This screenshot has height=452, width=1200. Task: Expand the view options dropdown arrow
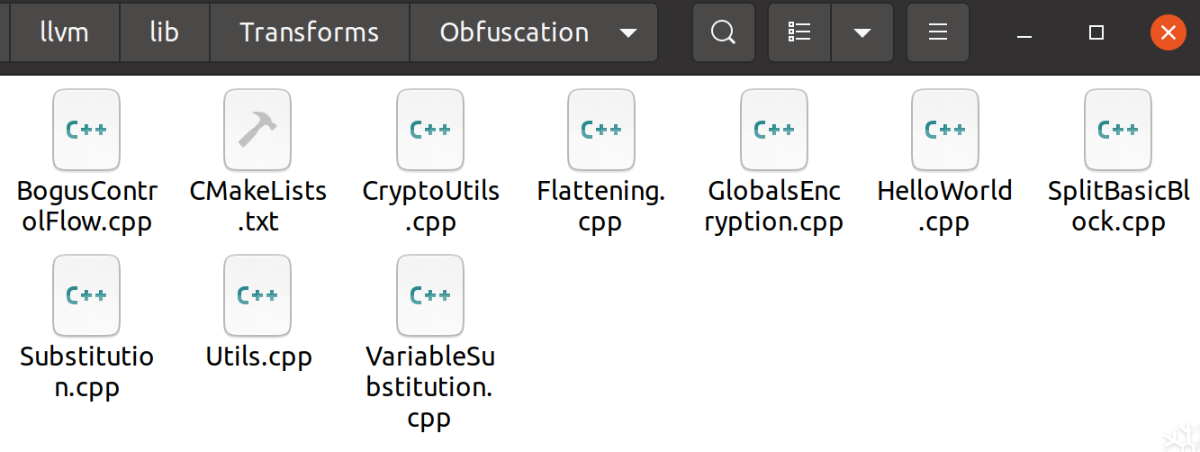coord(861,32)
